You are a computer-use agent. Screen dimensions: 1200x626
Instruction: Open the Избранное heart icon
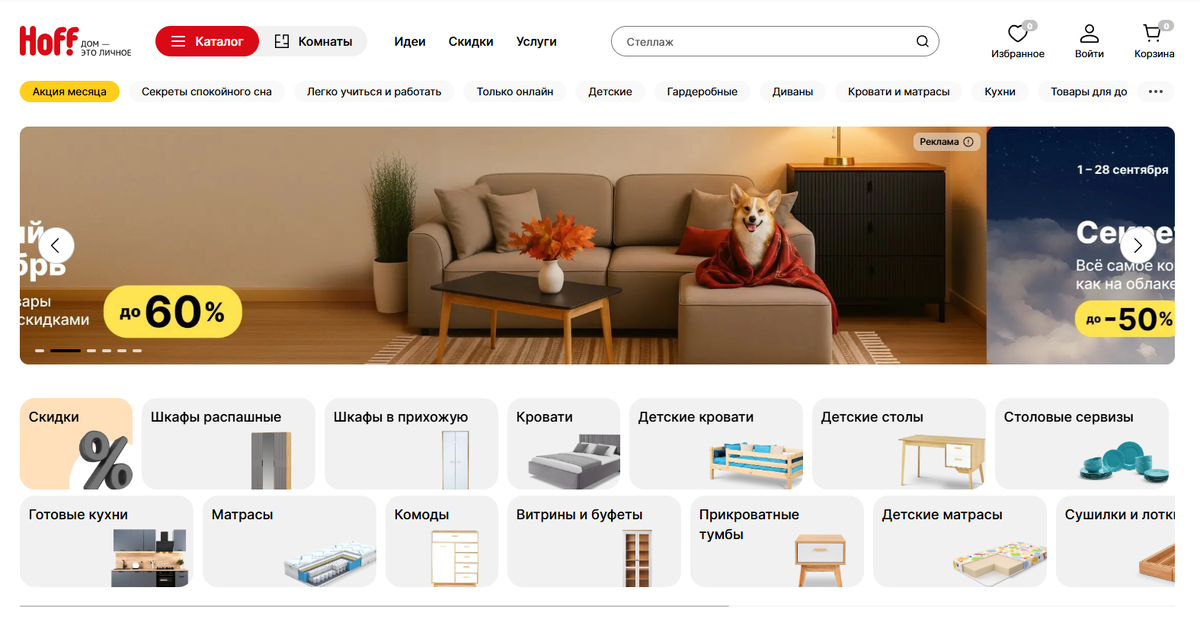(1017, 35)
